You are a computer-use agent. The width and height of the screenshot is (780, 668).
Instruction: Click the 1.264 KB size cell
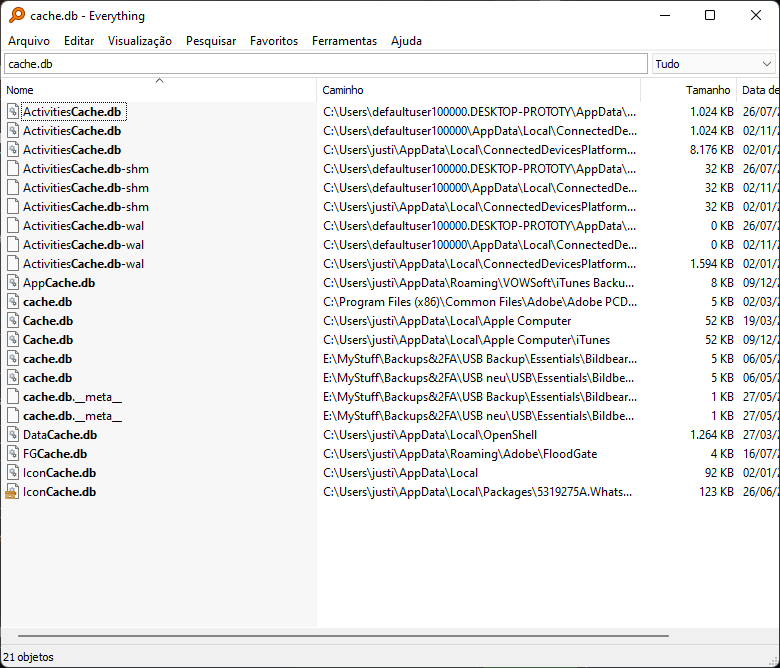coord(711,435)
